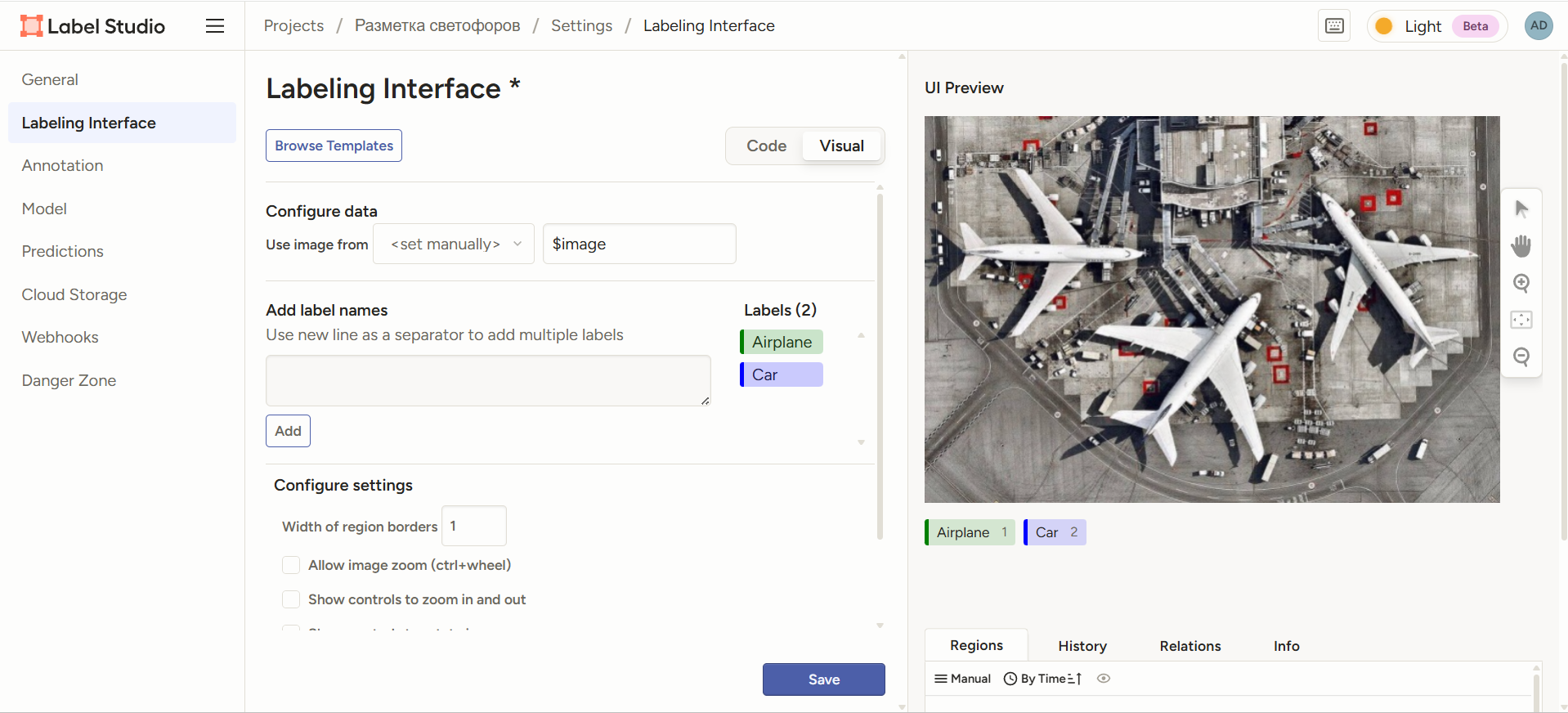Click the zoom to fit icon
1568x713 pixels.
[x=1521, y=320]
